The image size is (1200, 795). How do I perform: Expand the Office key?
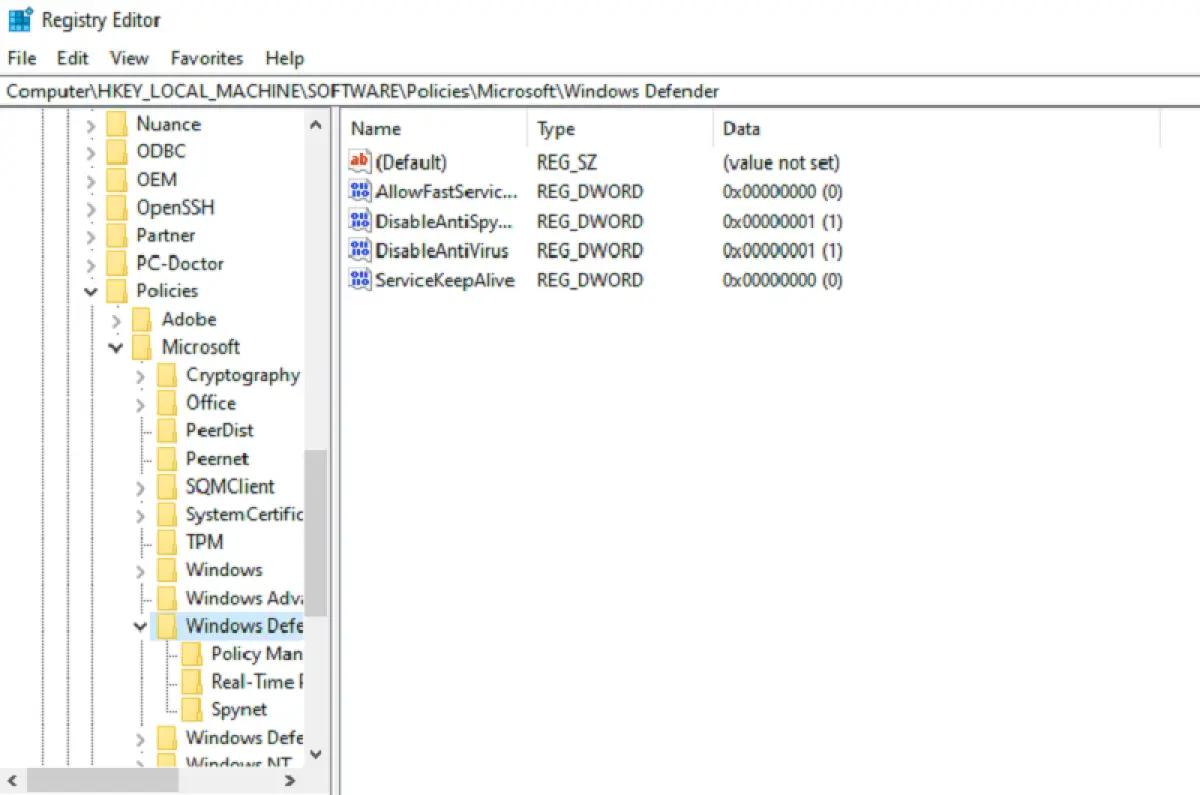[x=141, y=404]
